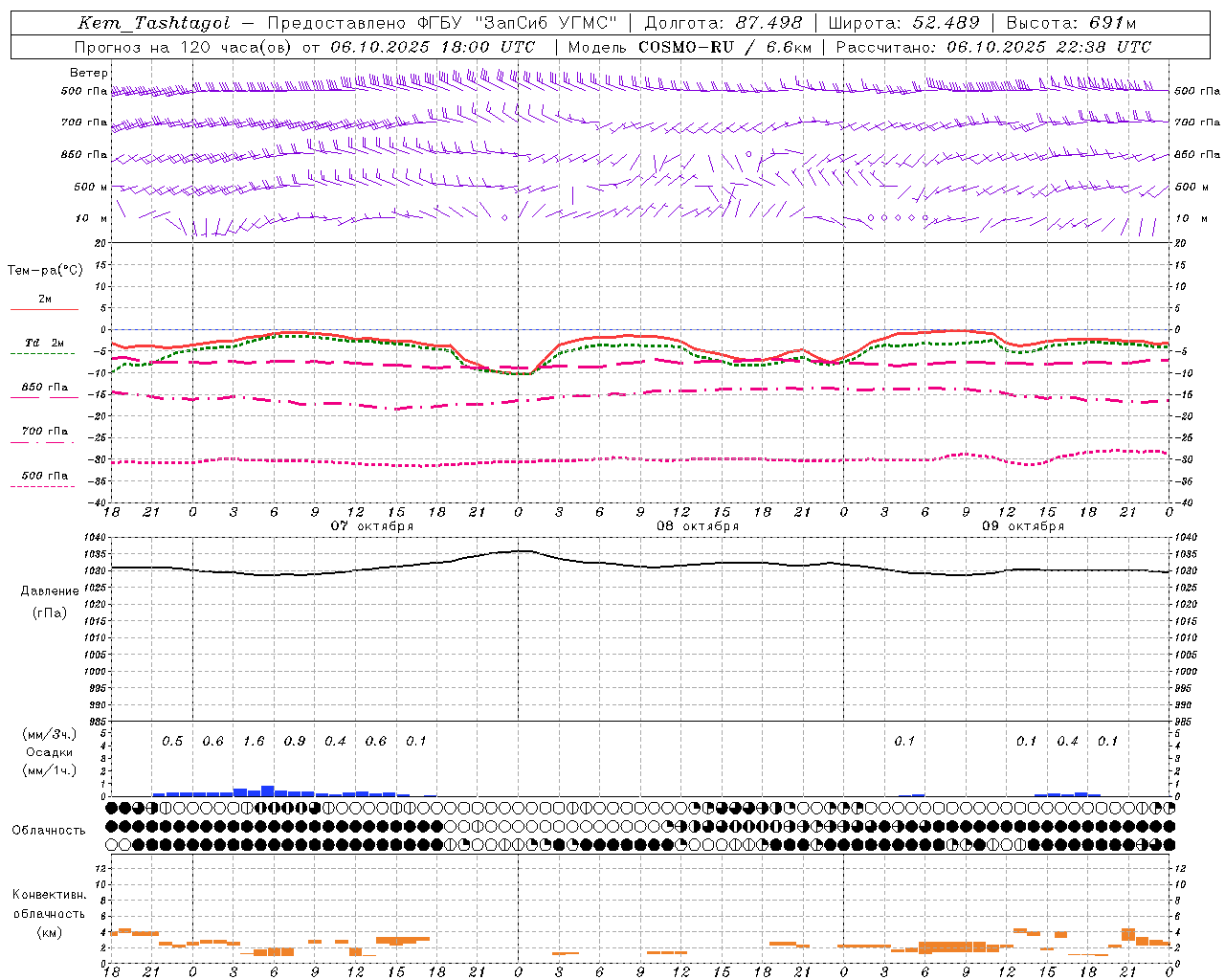The height and width of the screenshot is (980, 1225).
Task: Click the "Td 2м" dew point legend entry
Action: pos(45,343)
